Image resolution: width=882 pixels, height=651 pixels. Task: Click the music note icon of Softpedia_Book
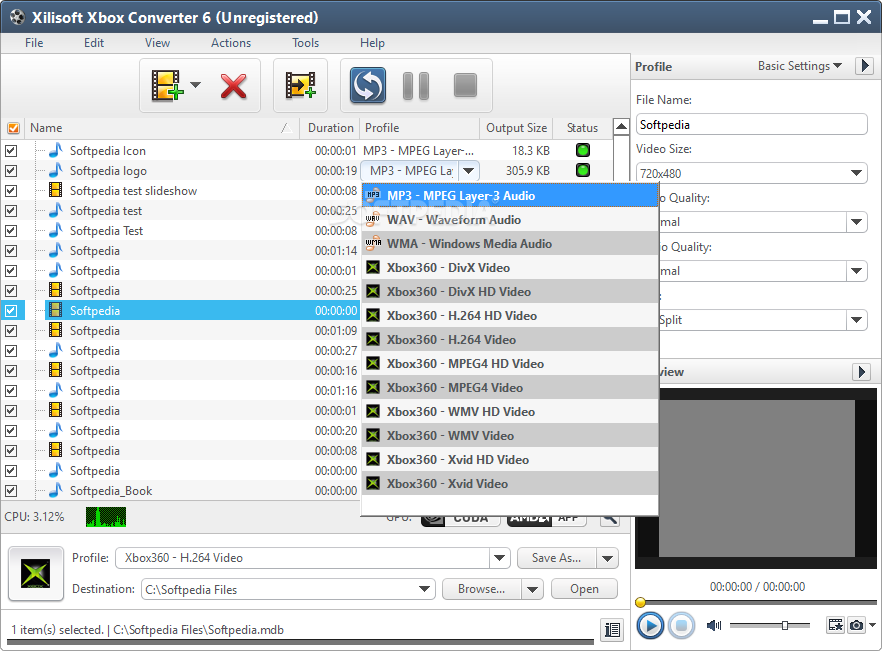click(55, 490)
